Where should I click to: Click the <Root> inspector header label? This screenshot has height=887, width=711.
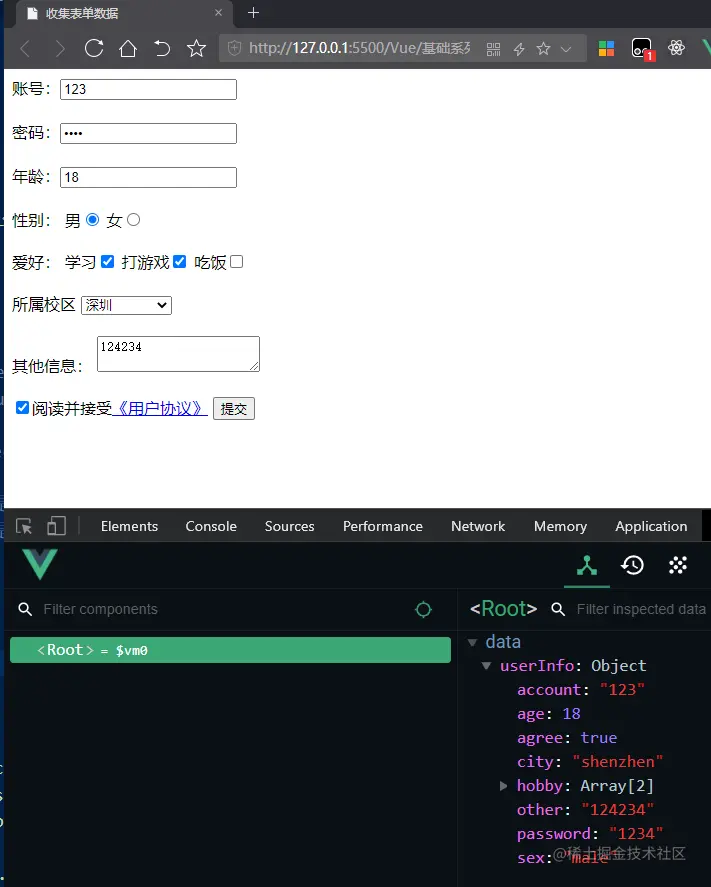[503, 609]
